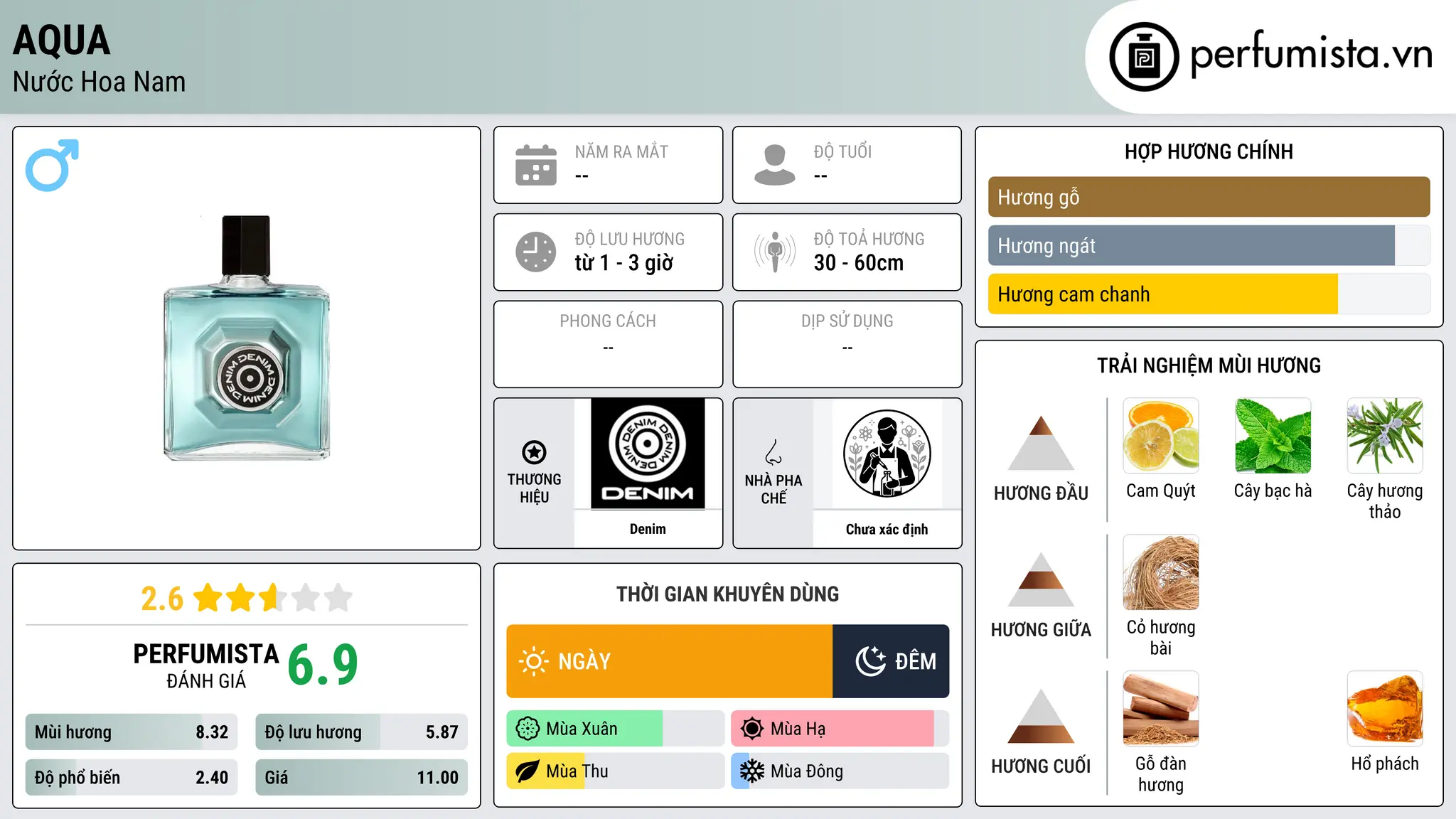
Task: Click the AQUA perfume title
Action: coord(62,40)
